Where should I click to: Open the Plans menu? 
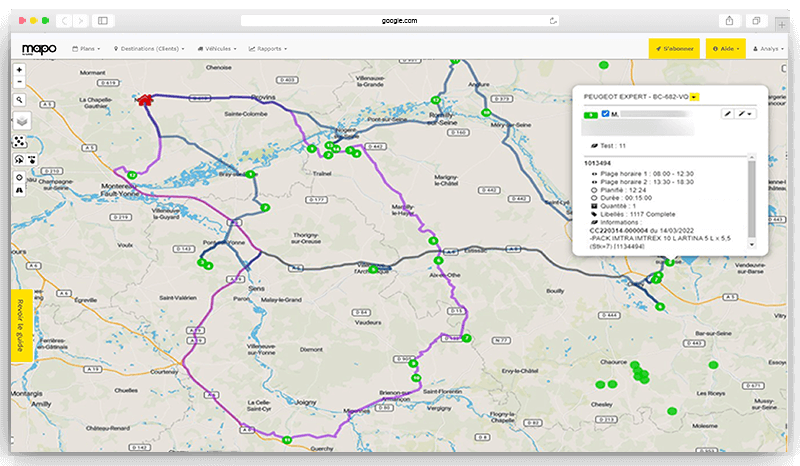pyautogui.click(x=88, y=48)
